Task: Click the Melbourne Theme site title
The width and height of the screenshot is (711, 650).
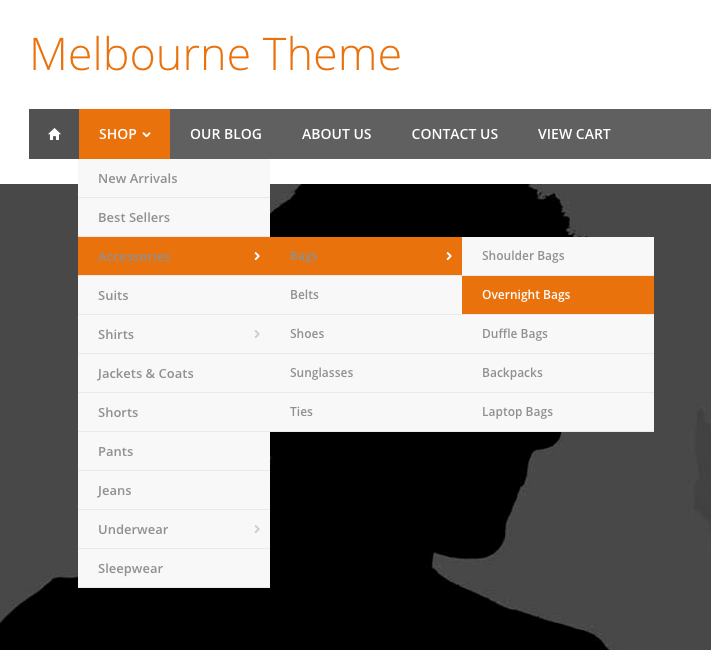Action: click(216, 54)
